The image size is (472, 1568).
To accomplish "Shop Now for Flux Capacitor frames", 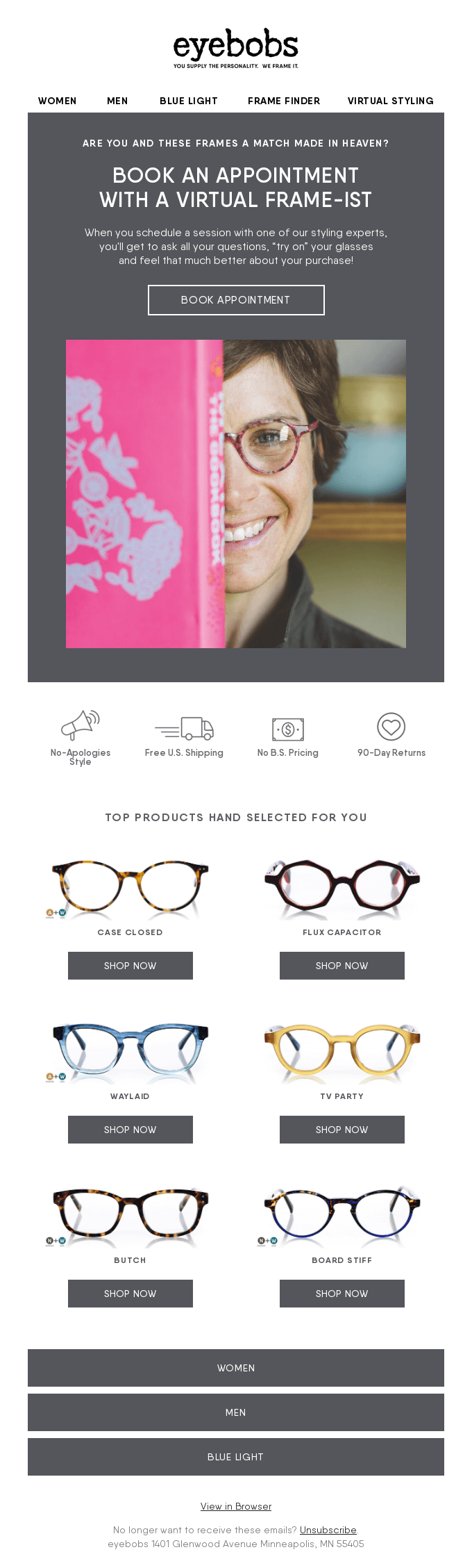I will tap(342, 966).
